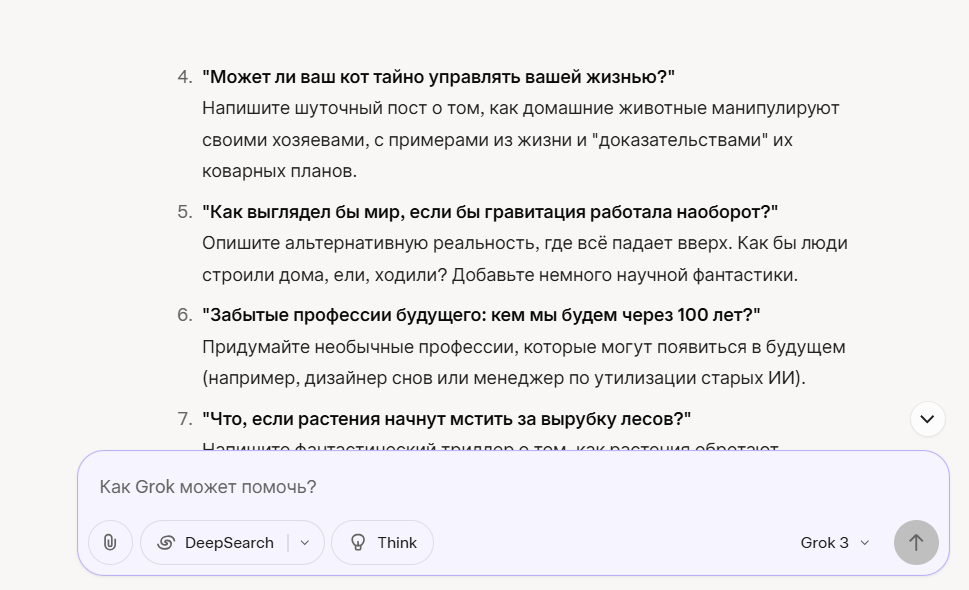
Task: Open the Grok 3 model selector
Action: [x=835, y=542]
